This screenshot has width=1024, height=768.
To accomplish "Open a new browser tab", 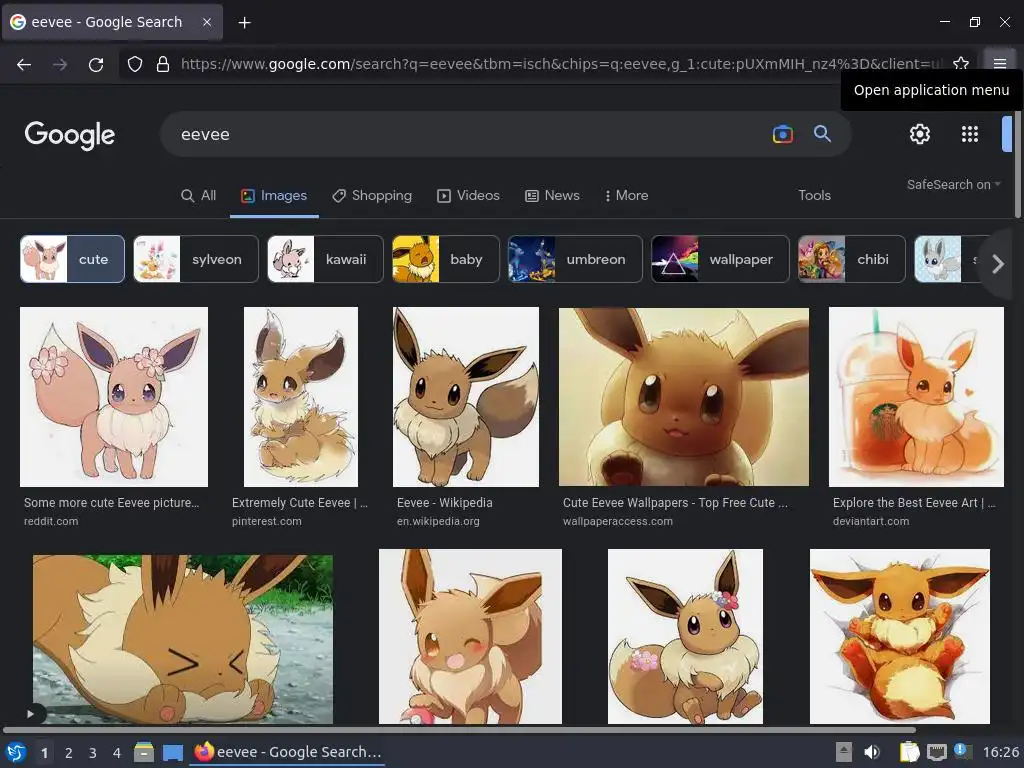I will 244,23.
